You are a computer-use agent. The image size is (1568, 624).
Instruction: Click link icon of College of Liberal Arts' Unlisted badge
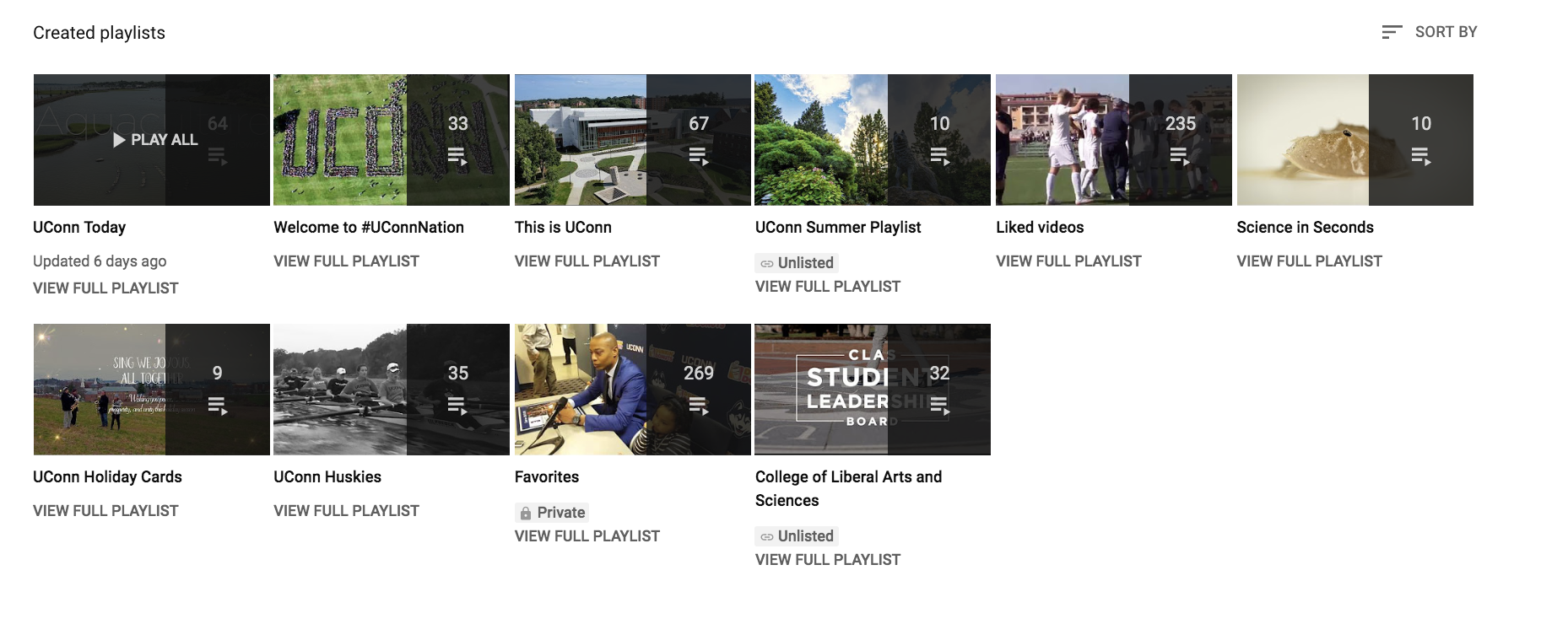(767, 536)
